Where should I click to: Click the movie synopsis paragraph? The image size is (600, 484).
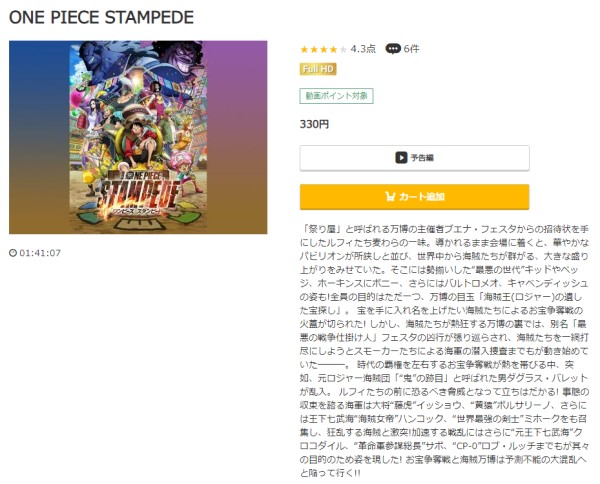(444, 351)
